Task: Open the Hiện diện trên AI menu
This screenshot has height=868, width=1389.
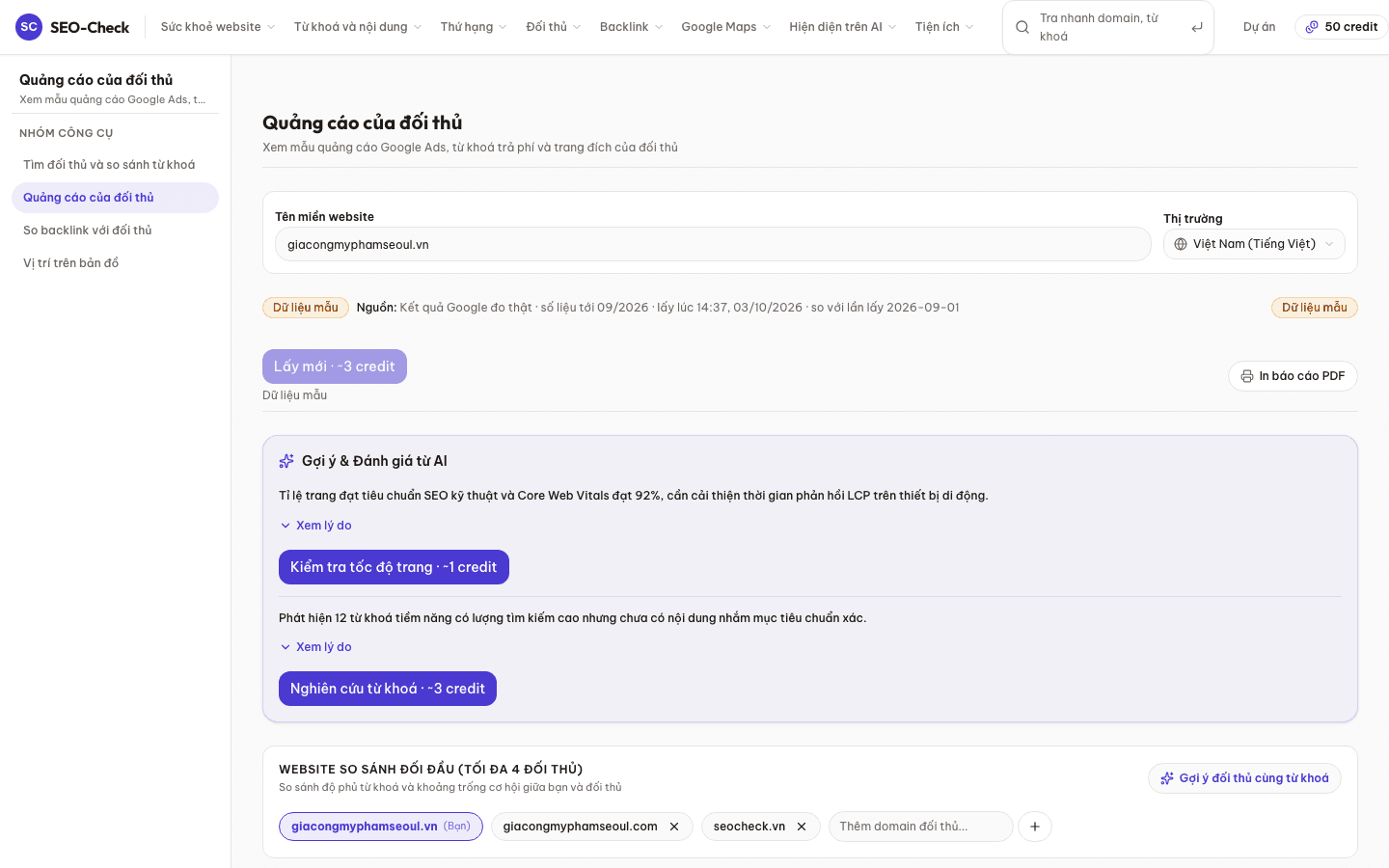Action: 843,27
